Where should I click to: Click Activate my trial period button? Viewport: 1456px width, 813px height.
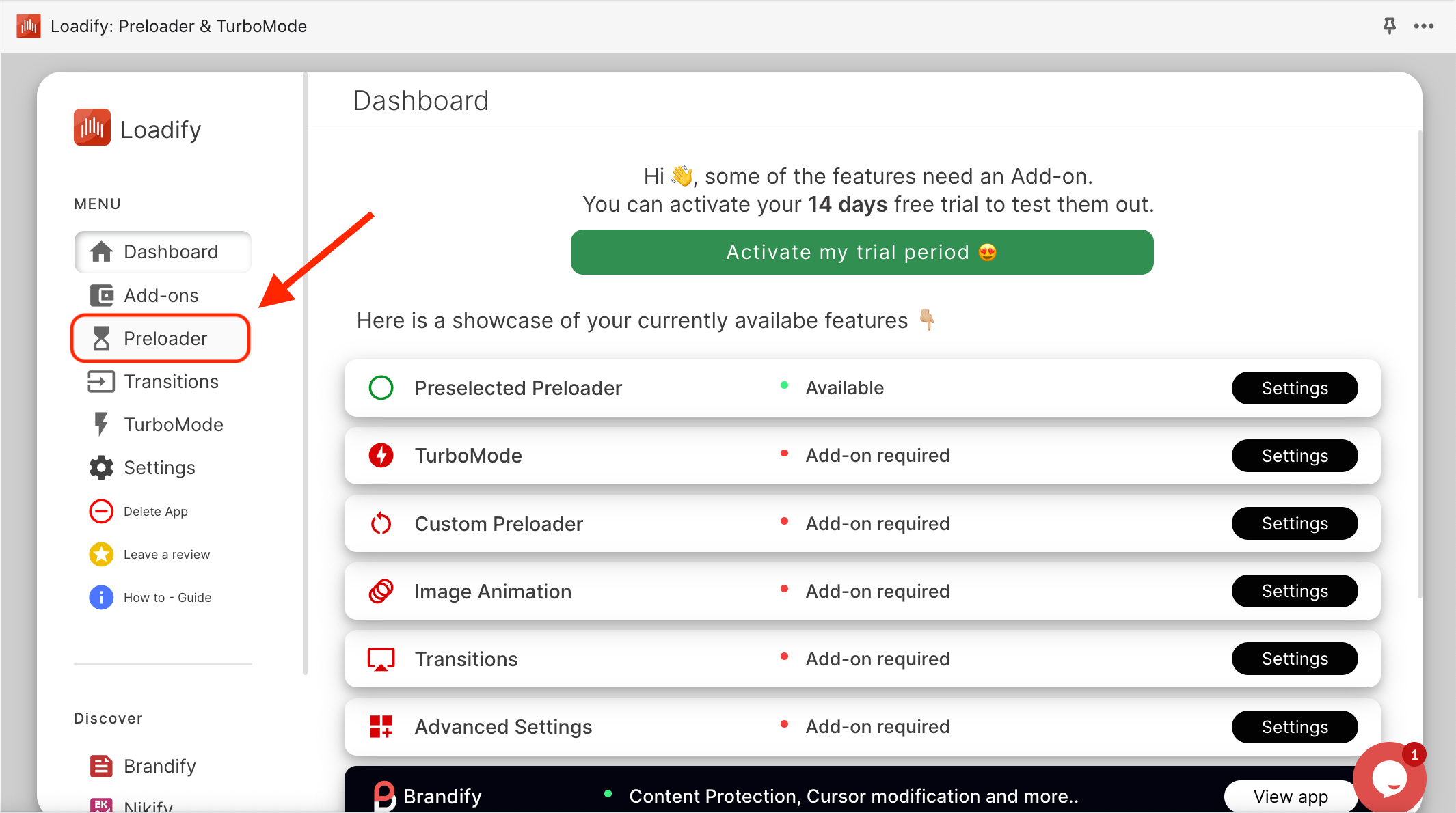tap(861, 252)
